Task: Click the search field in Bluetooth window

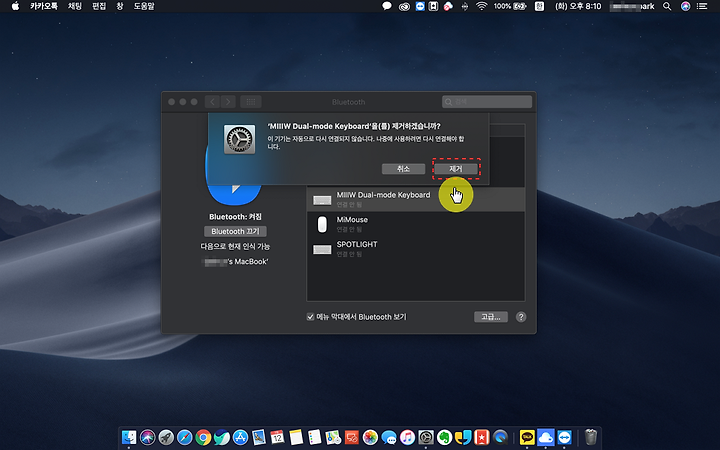Action: pyautogui.click(x=487, y=102)
